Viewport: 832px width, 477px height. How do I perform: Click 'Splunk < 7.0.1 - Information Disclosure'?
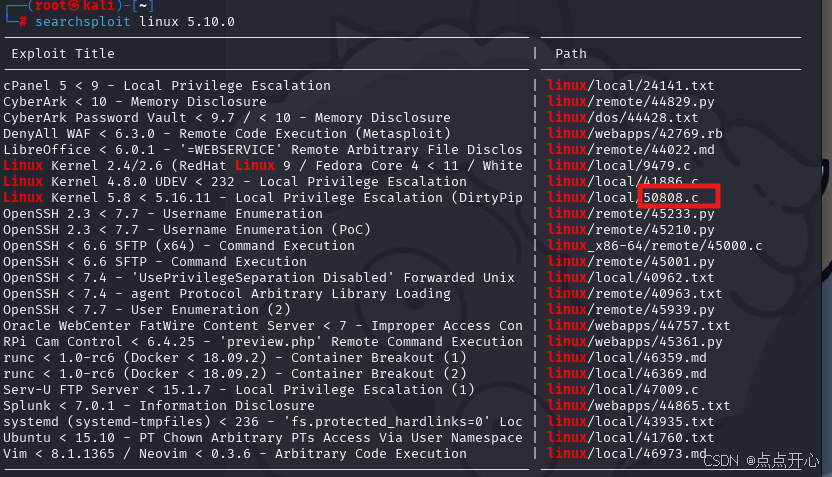[x=159, y=405]
